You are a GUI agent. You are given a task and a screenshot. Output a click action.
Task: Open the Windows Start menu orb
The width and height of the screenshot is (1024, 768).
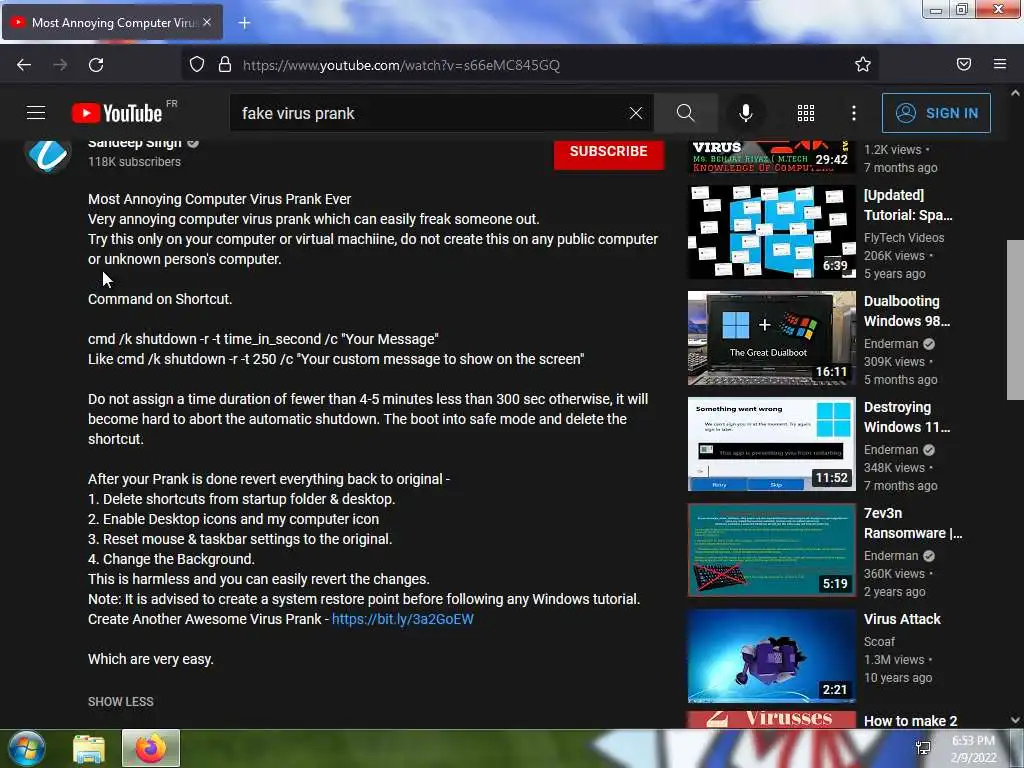tap(26, 748)
